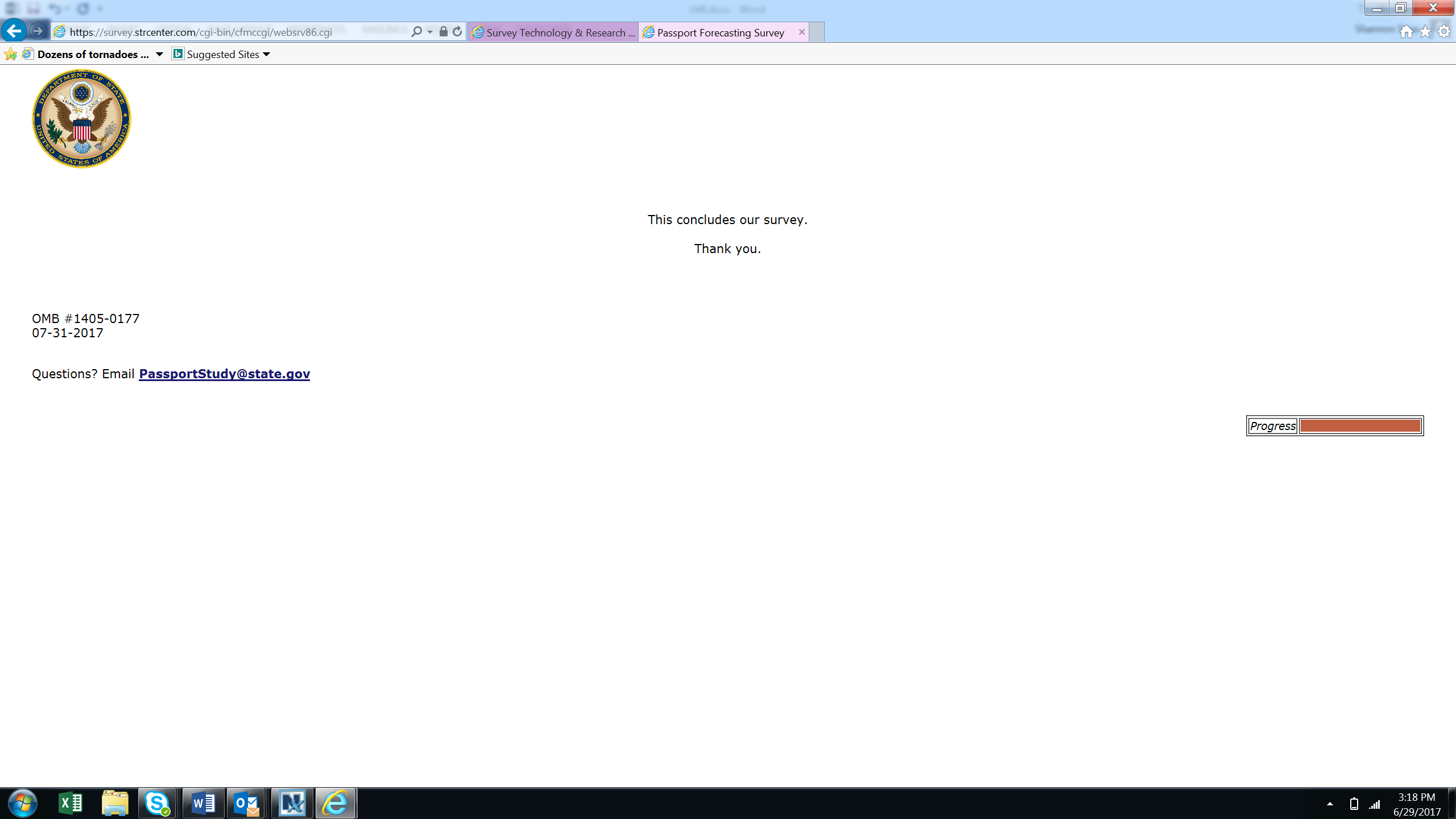
Task: Open Favorites star icon at top right
Action: (1425, 32)
